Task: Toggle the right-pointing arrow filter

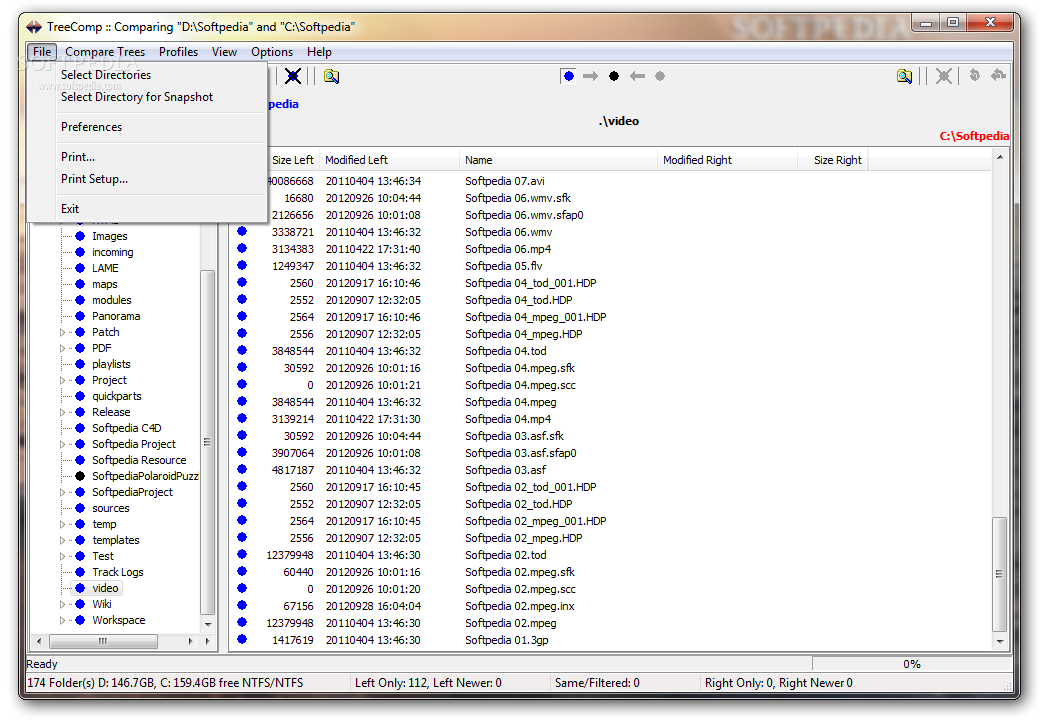Action: pyautogui.click(x=590, y=76)
